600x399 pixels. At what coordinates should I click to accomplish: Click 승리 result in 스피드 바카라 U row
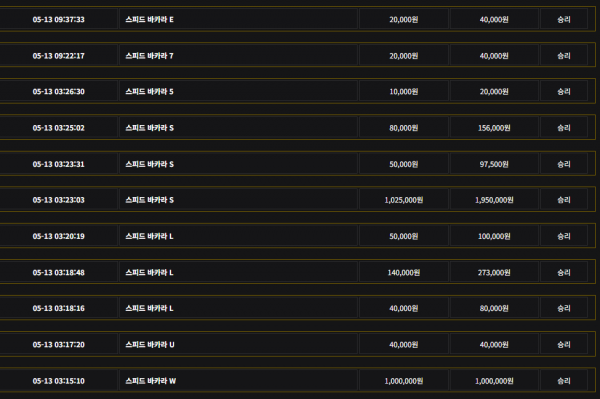[564, 345]
